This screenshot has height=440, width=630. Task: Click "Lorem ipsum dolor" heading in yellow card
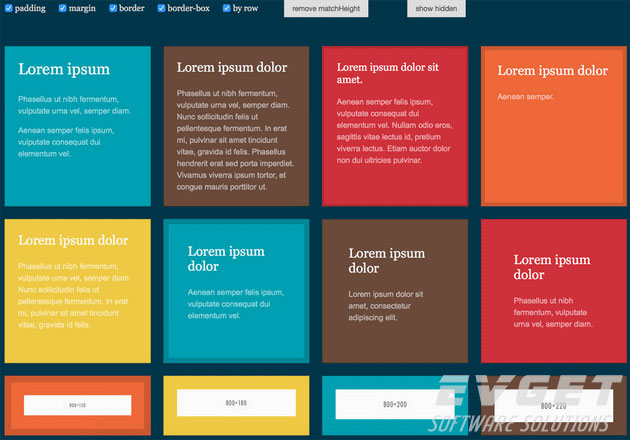point(73,240)
